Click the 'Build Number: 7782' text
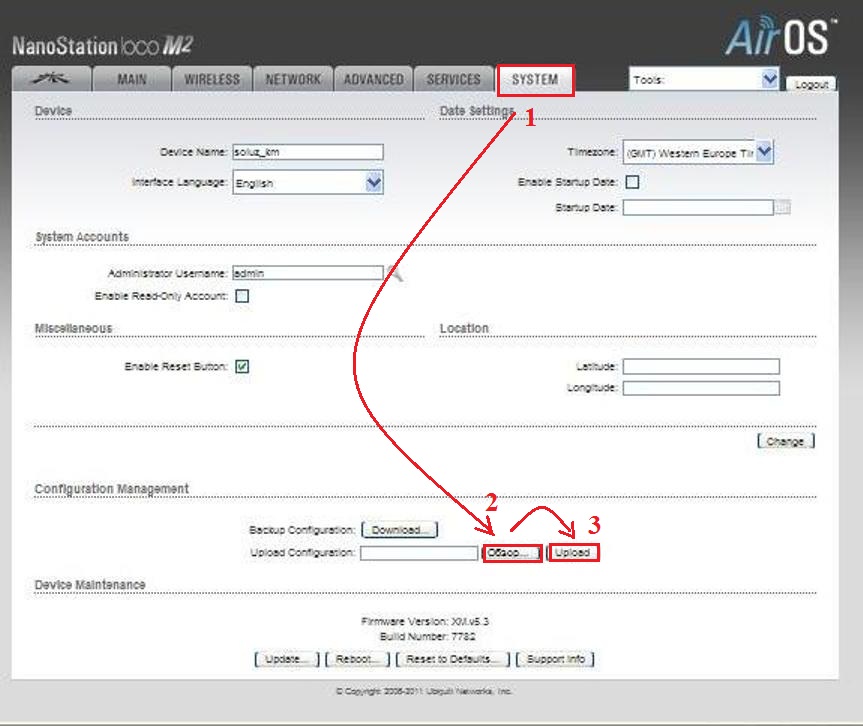863x726 pixels. coord(428,637)
